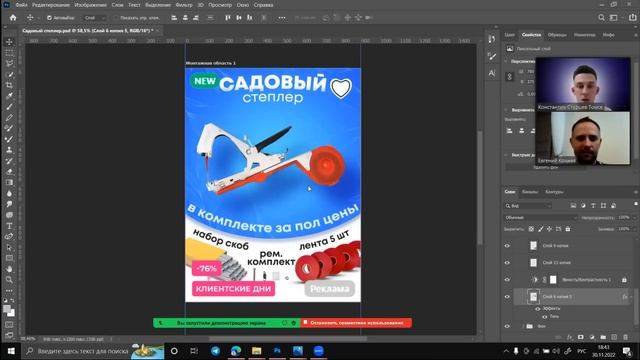Image resolution: width=640 pixels, height=360 pixels.
Task: Switch to the Образцы tab
Action: click(557, 35)
